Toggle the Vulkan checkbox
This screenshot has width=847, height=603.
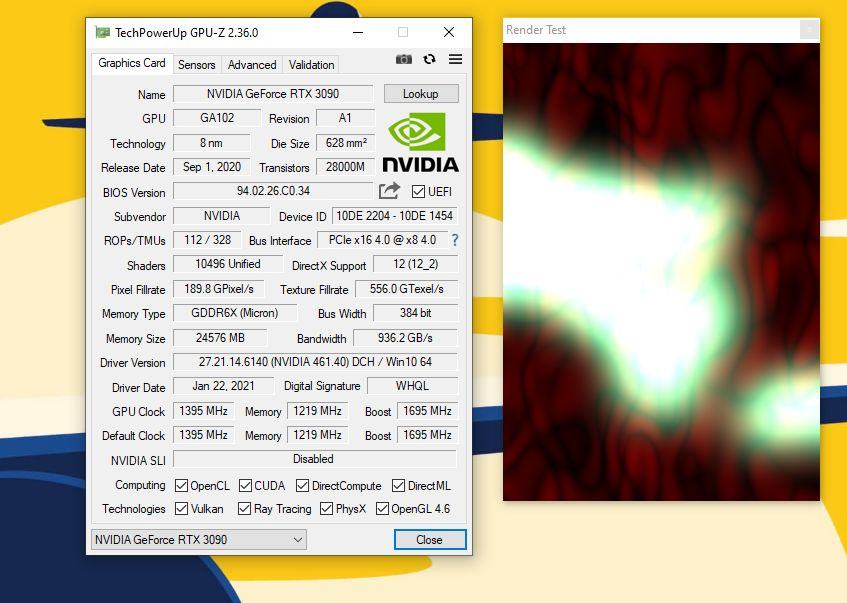[182, 509]
